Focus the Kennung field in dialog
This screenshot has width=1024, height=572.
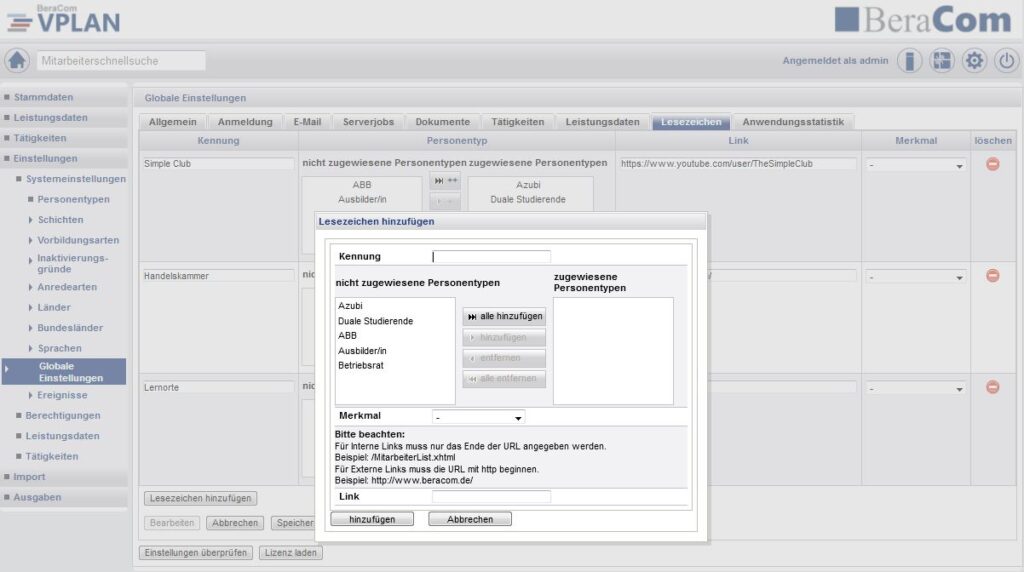click(x=491, y=257)
